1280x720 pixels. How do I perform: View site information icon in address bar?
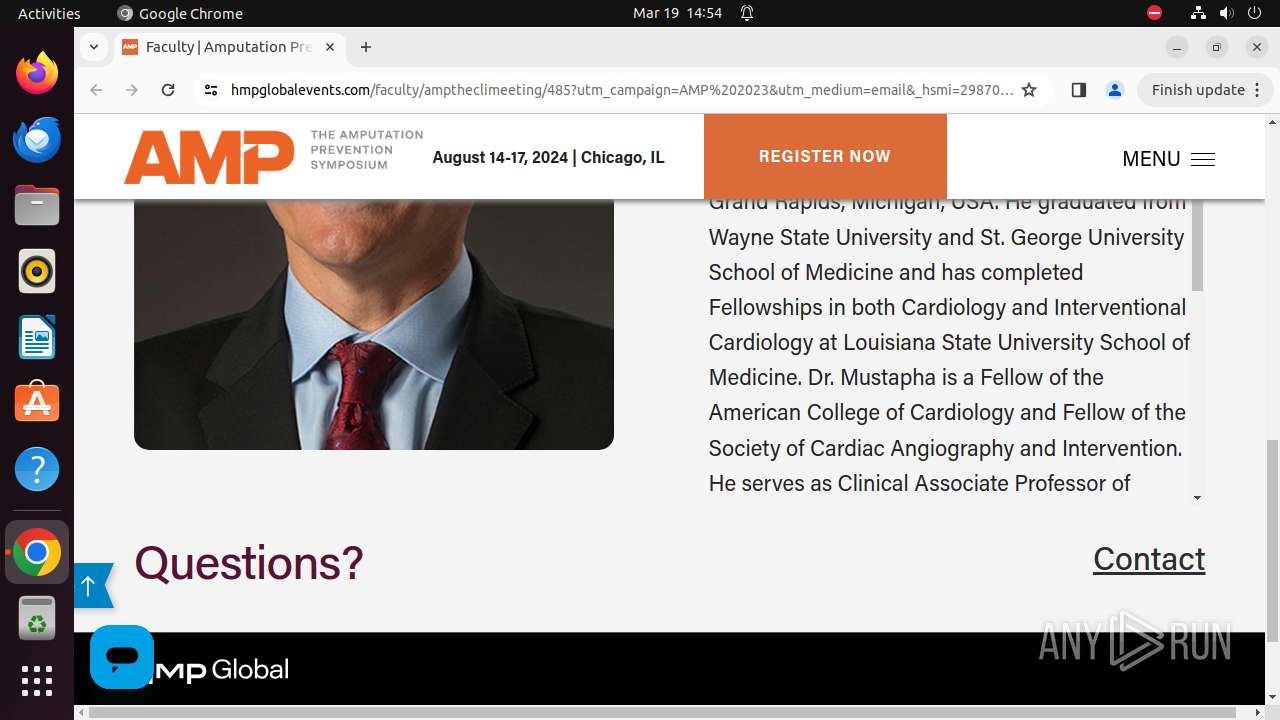click(x=210, y=90)
